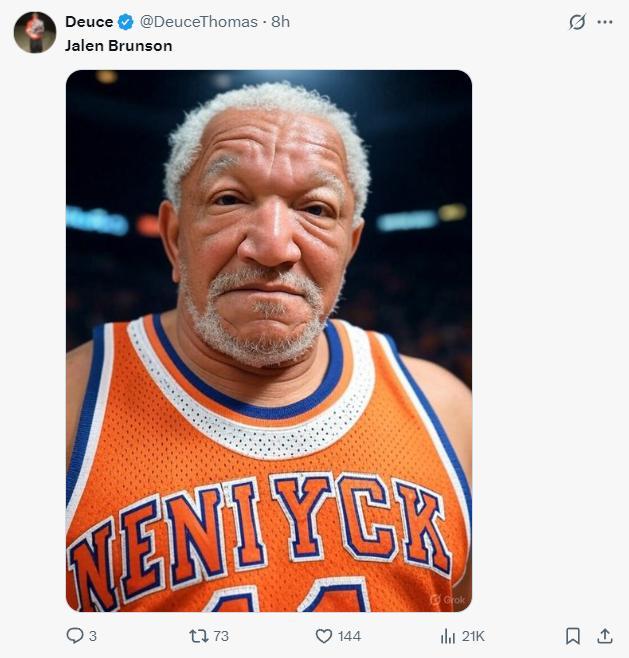Click the Grok watermark on the image

tap(447, 600)
